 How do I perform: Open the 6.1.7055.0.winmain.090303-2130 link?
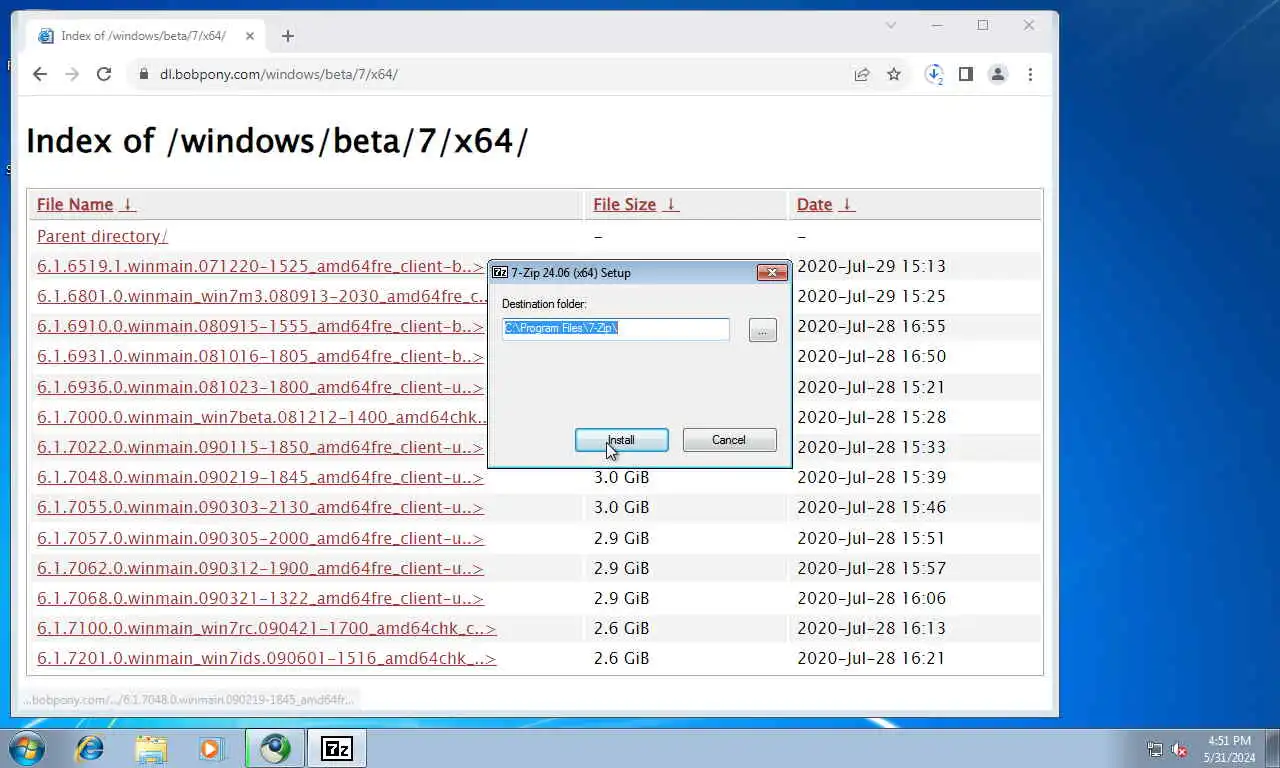260,507
